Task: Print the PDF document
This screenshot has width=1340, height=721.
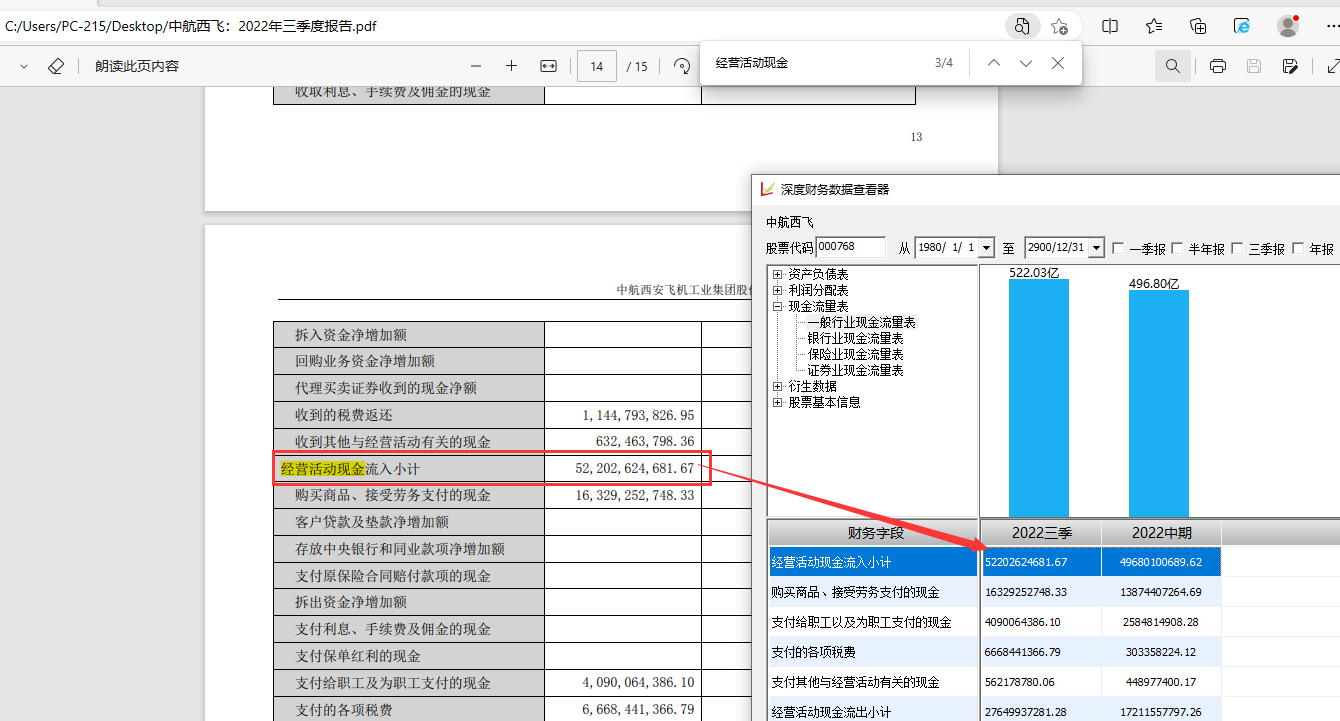Action: [1217, 66]
